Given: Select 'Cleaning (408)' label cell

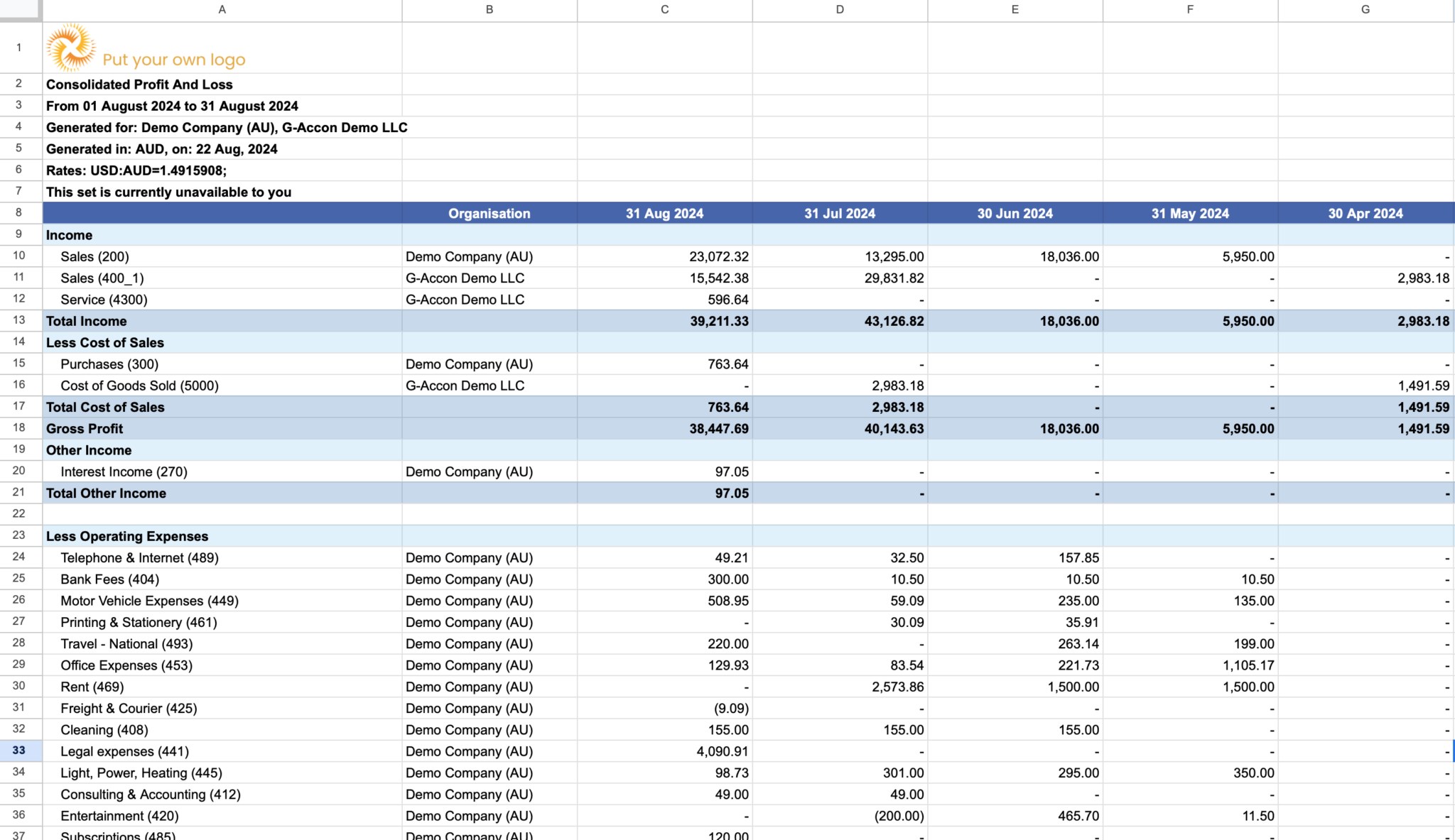Looking at the screenshot, I should (222, 730).
